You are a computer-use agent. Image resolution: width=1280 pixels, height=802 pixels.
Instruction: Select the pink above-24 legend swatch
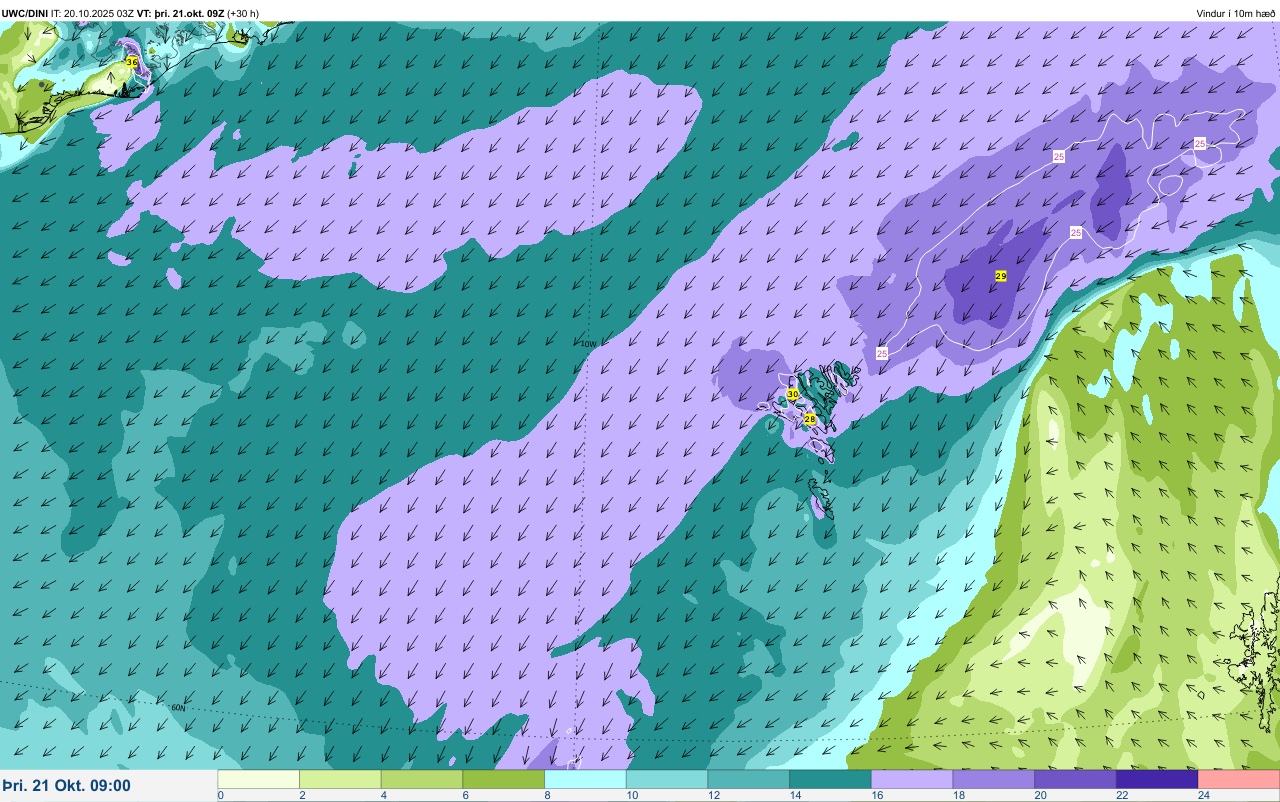click(1239, 779)
